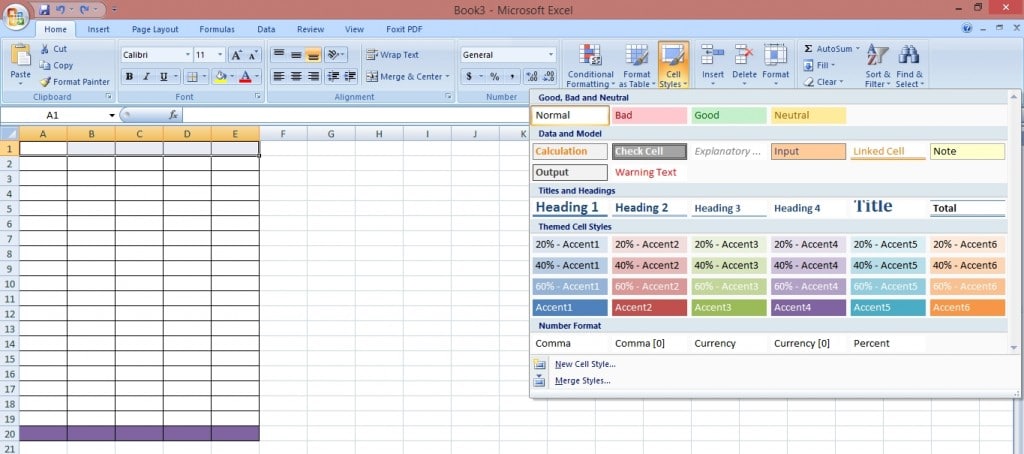Open the Borders dropdown arrow
1024x454 pixels.
click(x=204, y=76)
